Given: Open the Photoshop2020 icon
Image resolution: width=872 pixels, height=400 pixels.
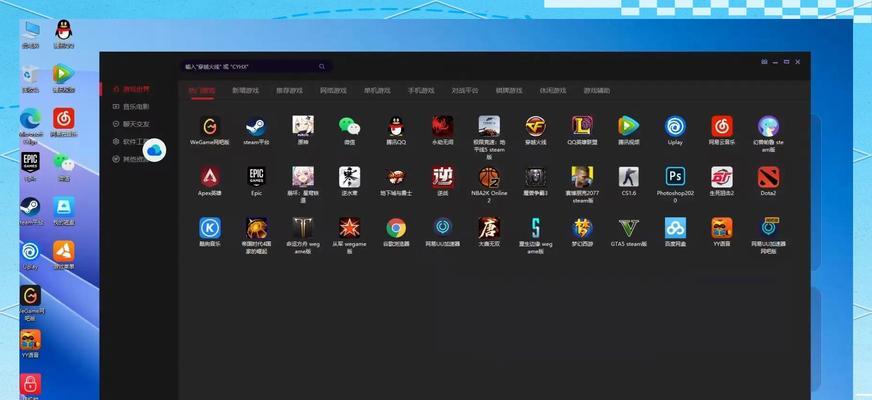Looking at the screenshot, I should click(675, 177).
